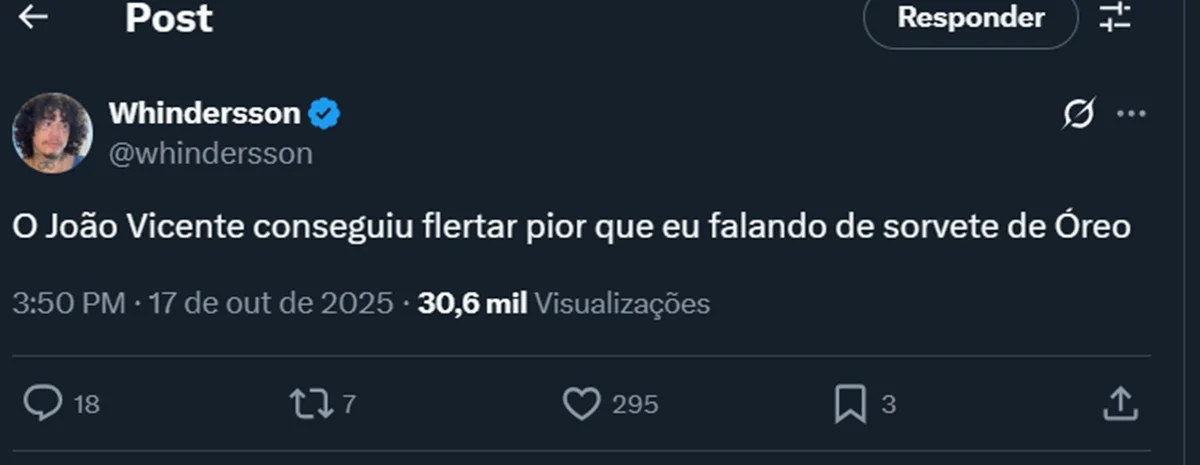Toggle the bookmark icon on the post
Image resolution: width=1200 pixels, height=465 pixels.
coord(850,403)
